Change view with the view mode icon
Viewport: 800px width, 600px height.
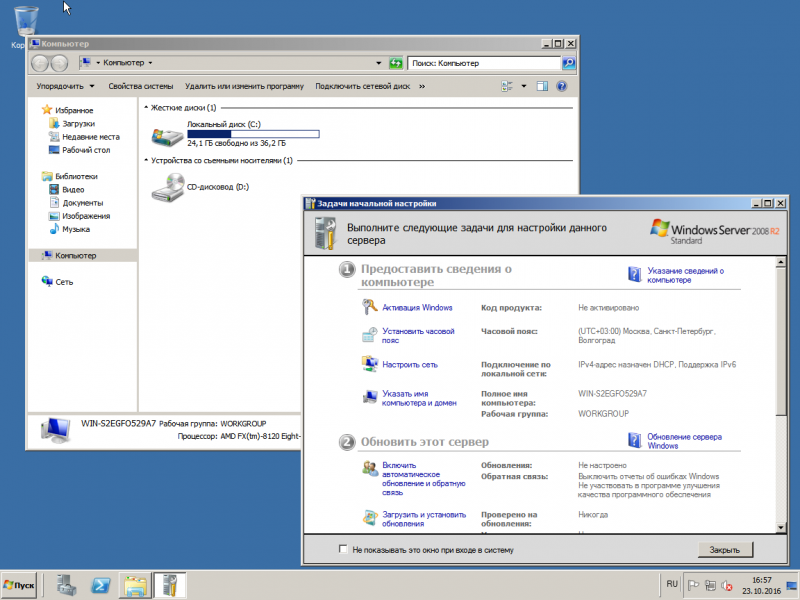pyautogui.click(x=507, y=86)
